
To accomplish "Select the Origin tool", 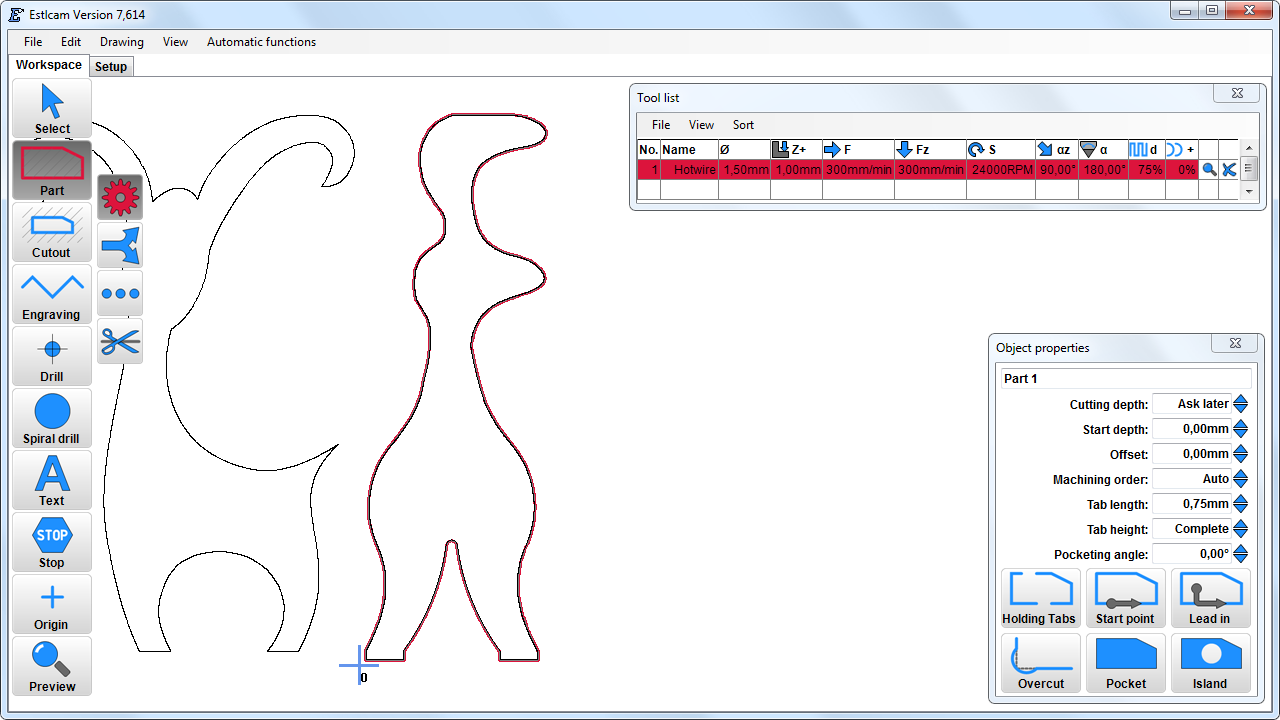I will pos(52,605).
